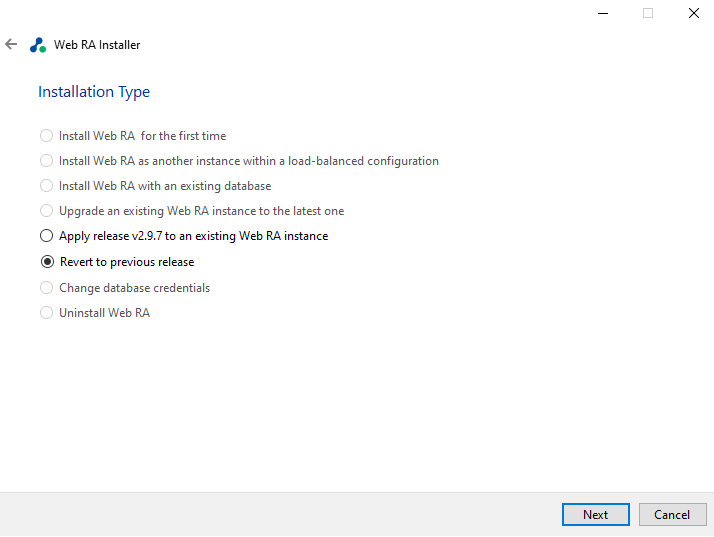Close the Web RA Installer window
This screenshot has height=537, width=714.
693,13
